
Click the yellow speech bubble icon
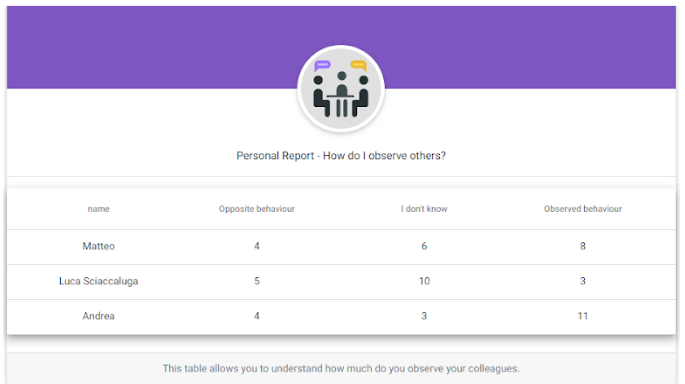359,66
